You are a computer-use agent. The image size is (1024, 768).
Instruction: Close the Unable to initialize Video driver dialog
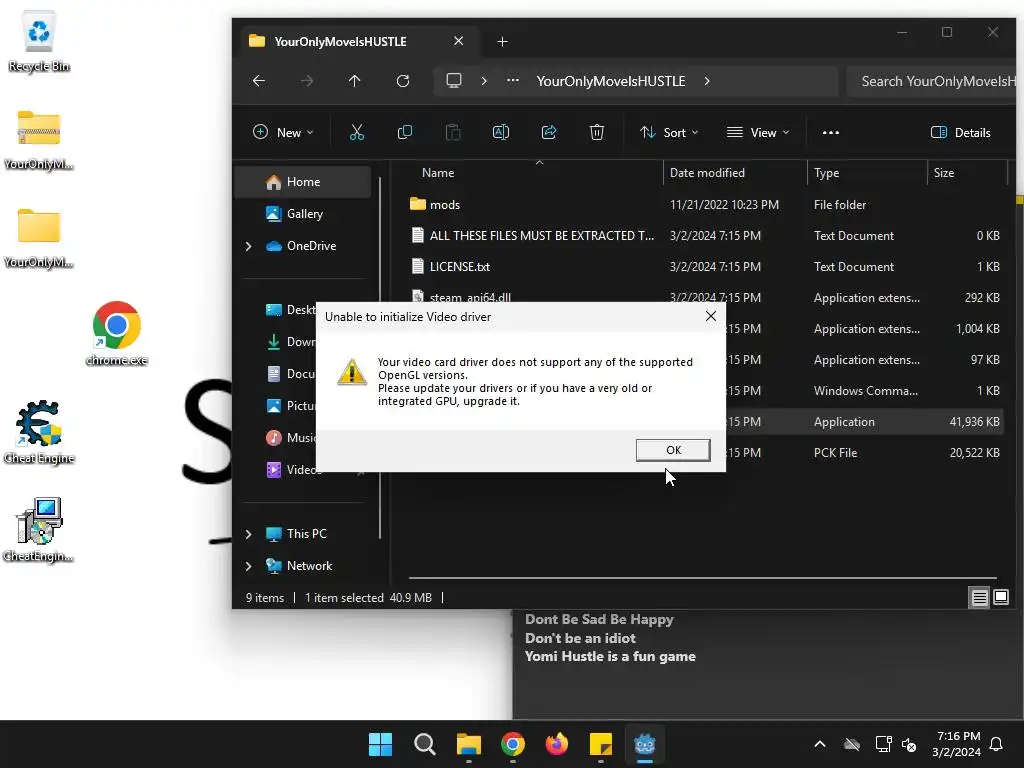711,316
